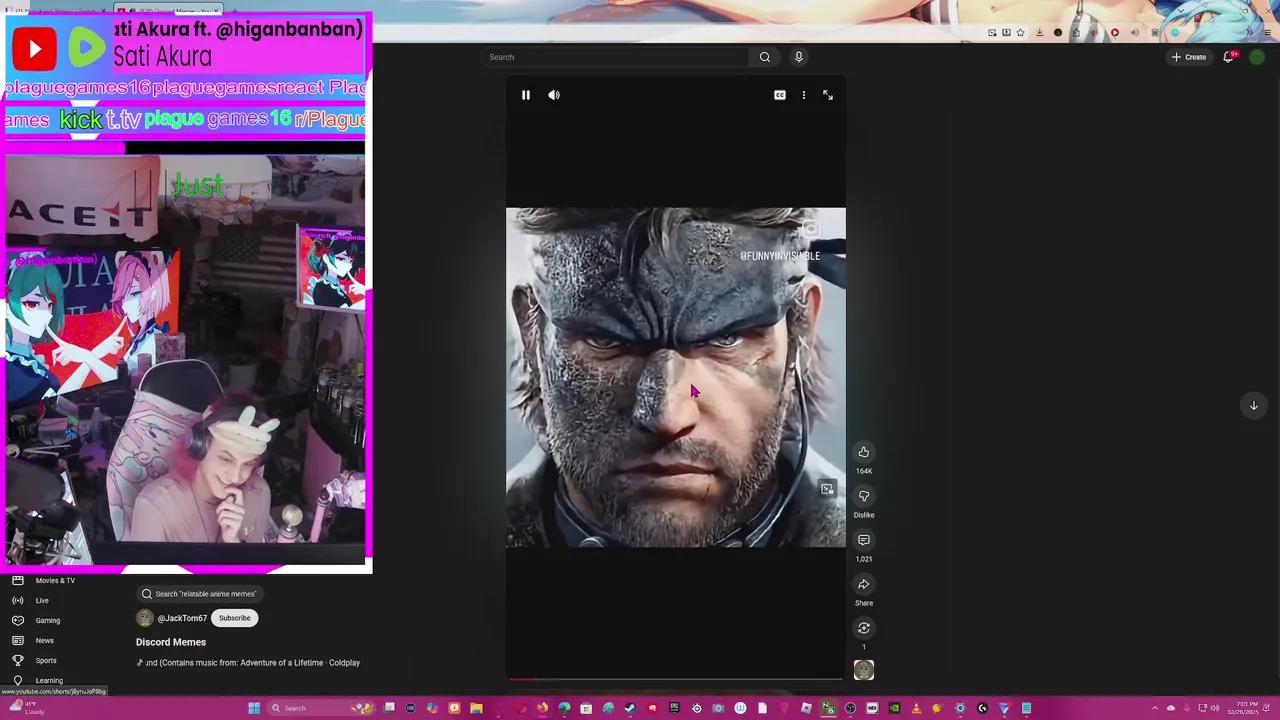Open the browser extensions puzzle icon
The width and height of the screenshot is (1280, 720).
tap(1076, 32)
